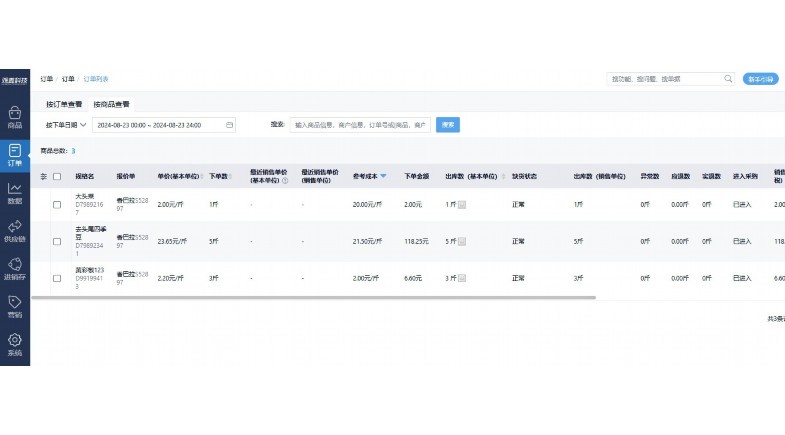Open the 数据 section in sidebar
The width and height of the screenshot is (785, 435).
click(x=15, y=194)
